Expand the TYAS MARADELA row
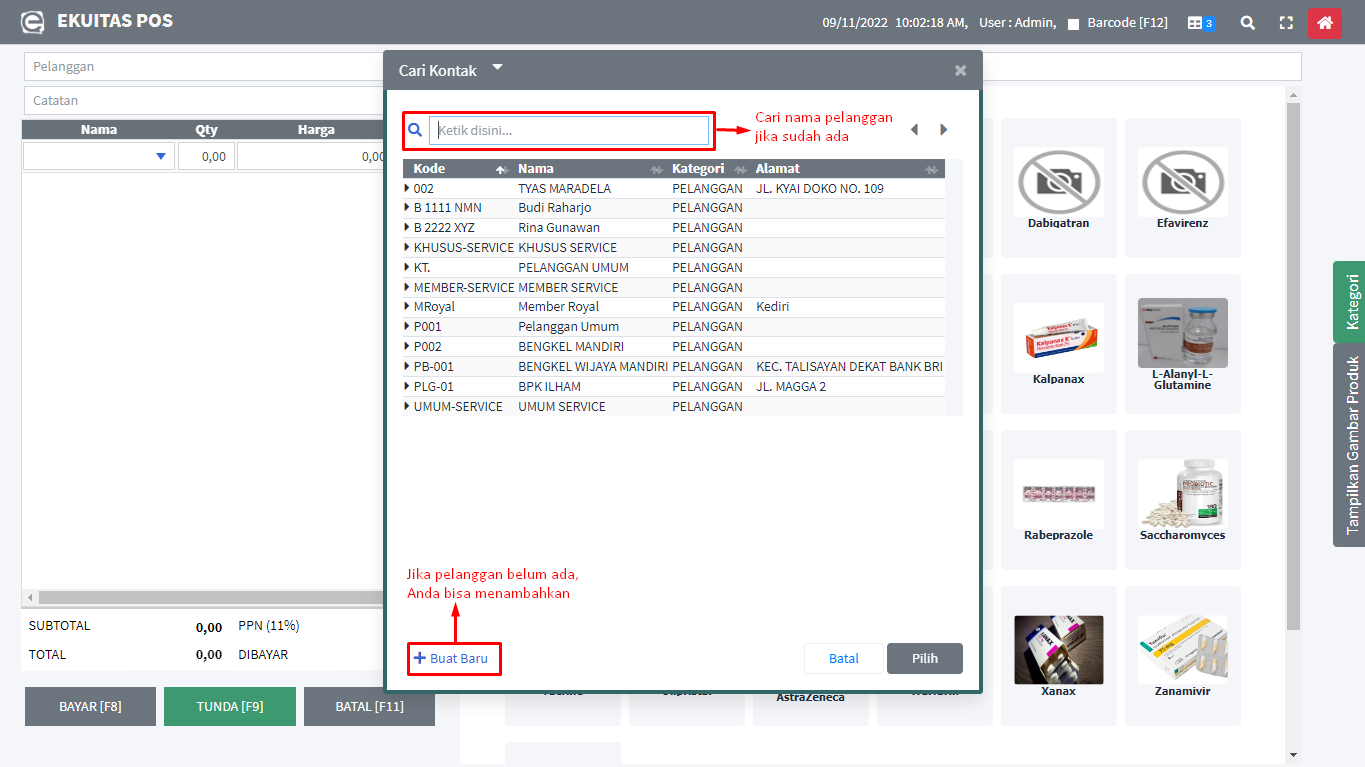Image resolution: width=1365 pixels, height=767 pixels. click(407, 188)
